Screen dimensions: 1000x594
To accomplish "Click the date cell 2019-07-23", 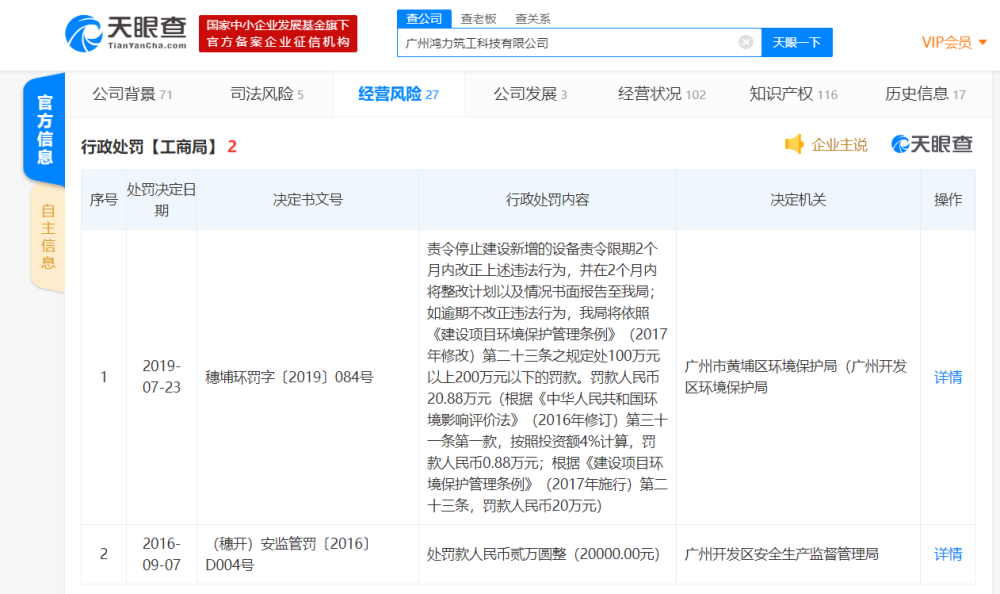I will click(x=161, y=376).
